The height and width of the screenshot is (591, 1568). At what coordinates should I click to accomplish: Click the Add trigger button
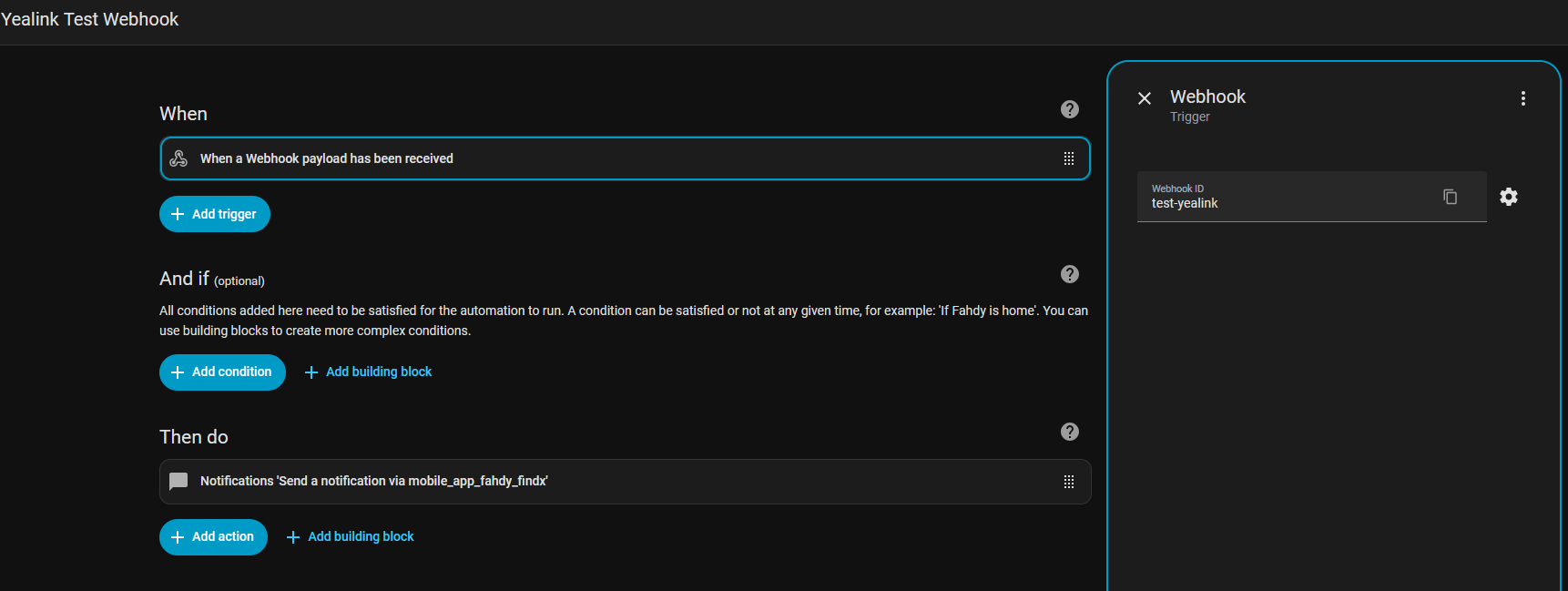pos(215,214)
